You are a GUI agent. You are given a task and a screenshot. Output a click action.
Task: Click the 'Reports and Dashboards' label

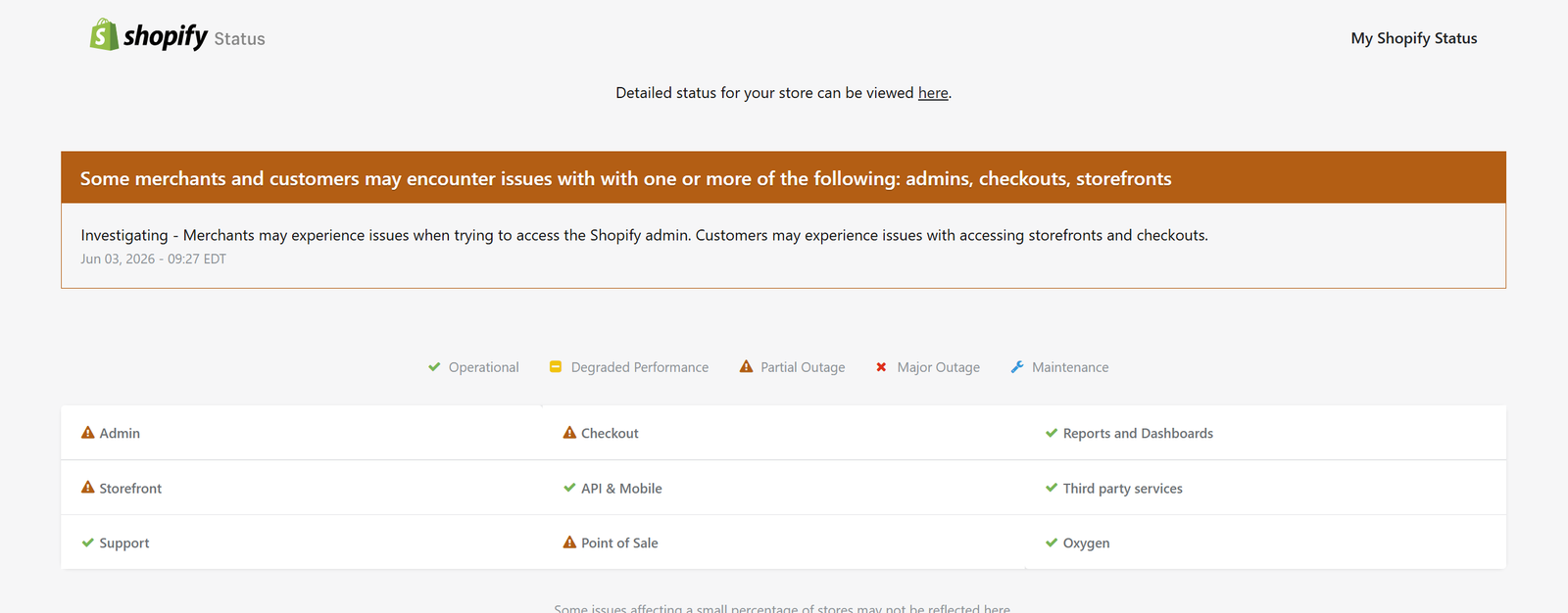click(x=1138, y=433)
